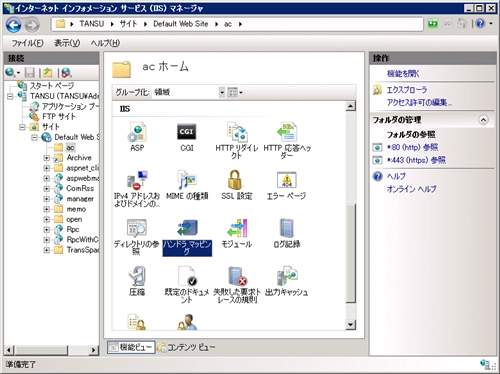Collapse the サイト tree node
This screenshot has height=374, width=500.
pos(22,127)
